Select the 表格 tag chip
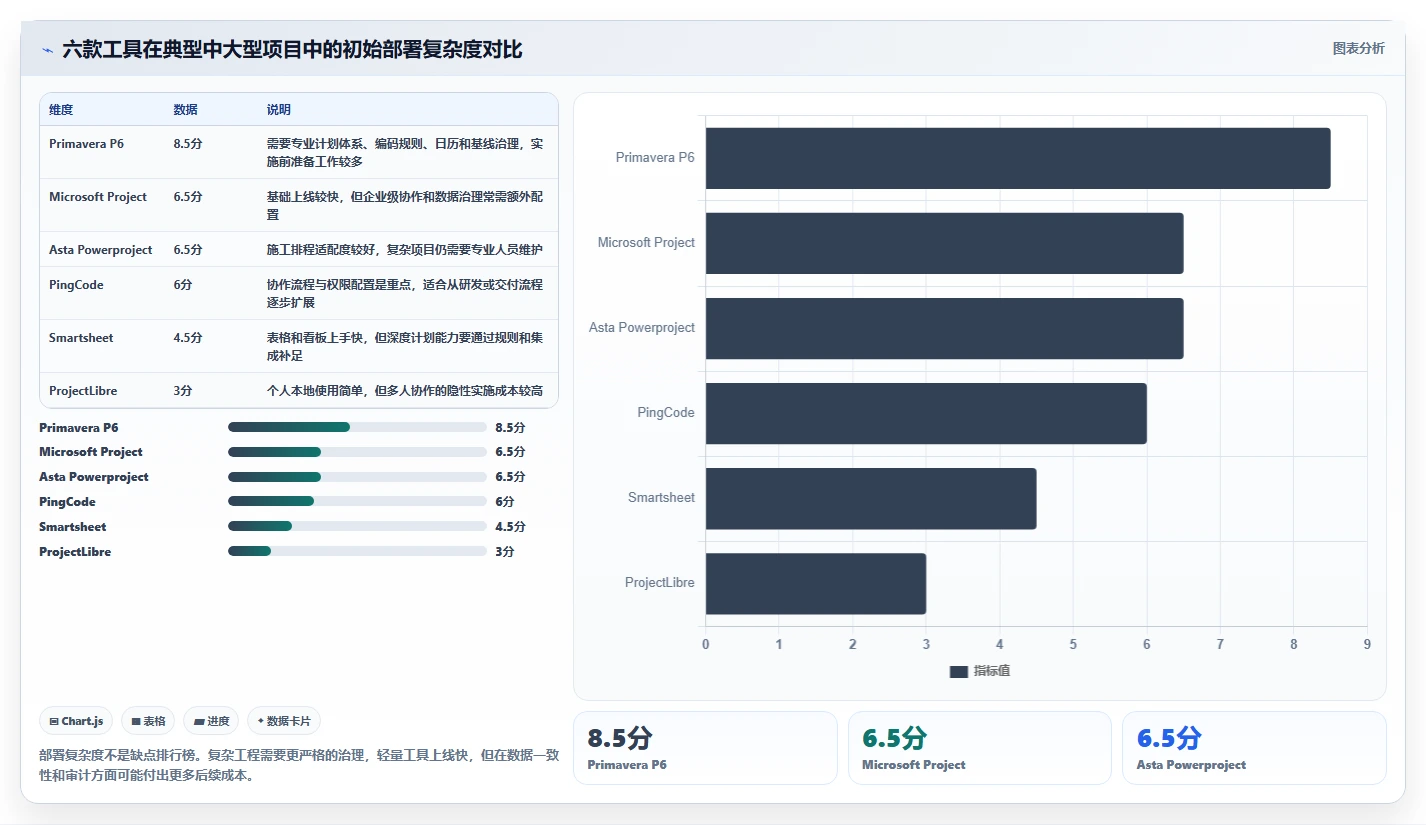1426x825 pixels. click(x=148, y=721)
